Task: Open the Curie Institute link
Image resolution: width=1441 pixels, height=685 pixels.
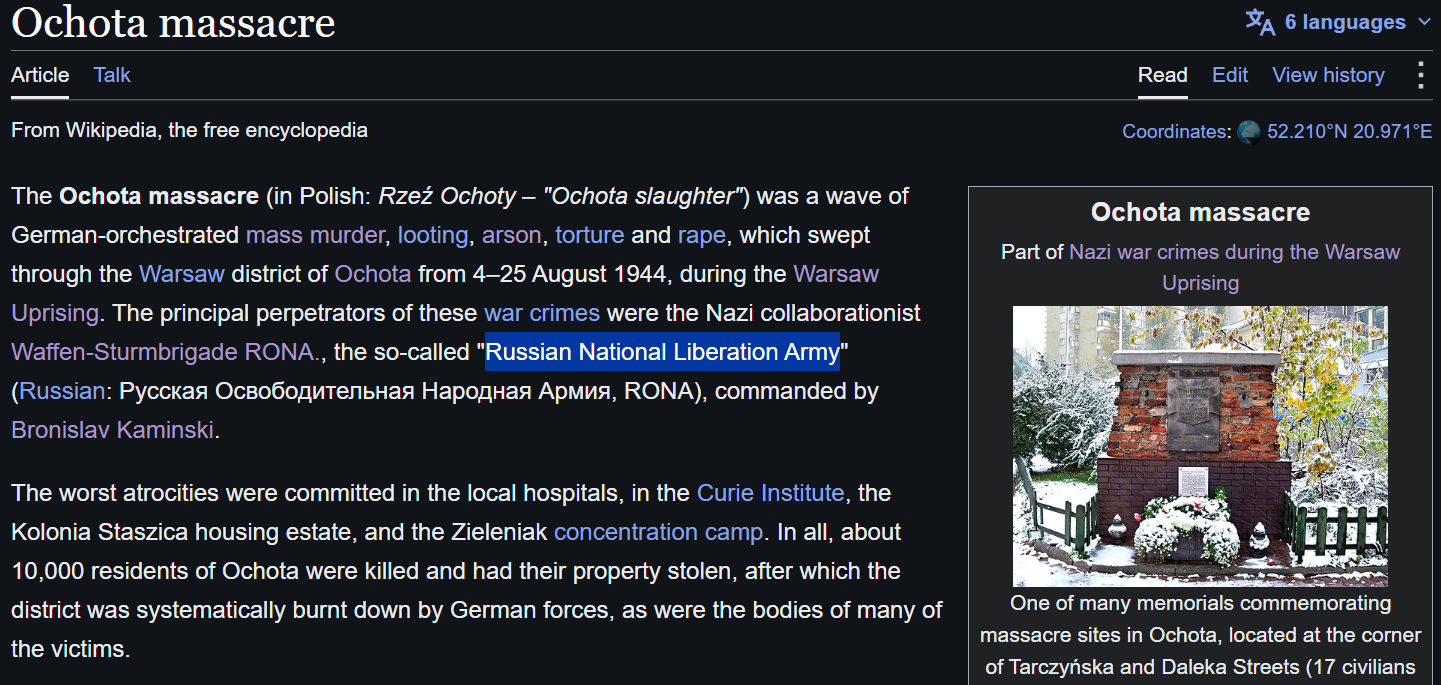Action: click(770, 493)
